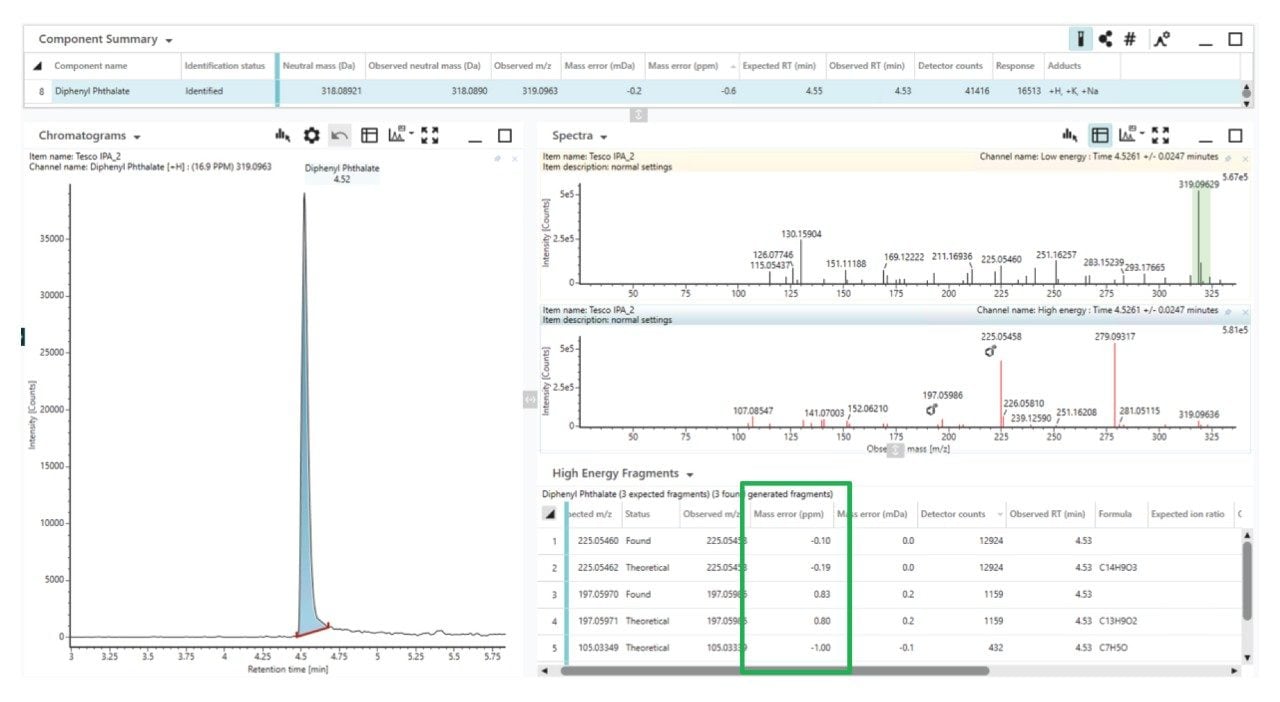Click the fragment marker icon above 225.05458 peak

tap(989, 352)
